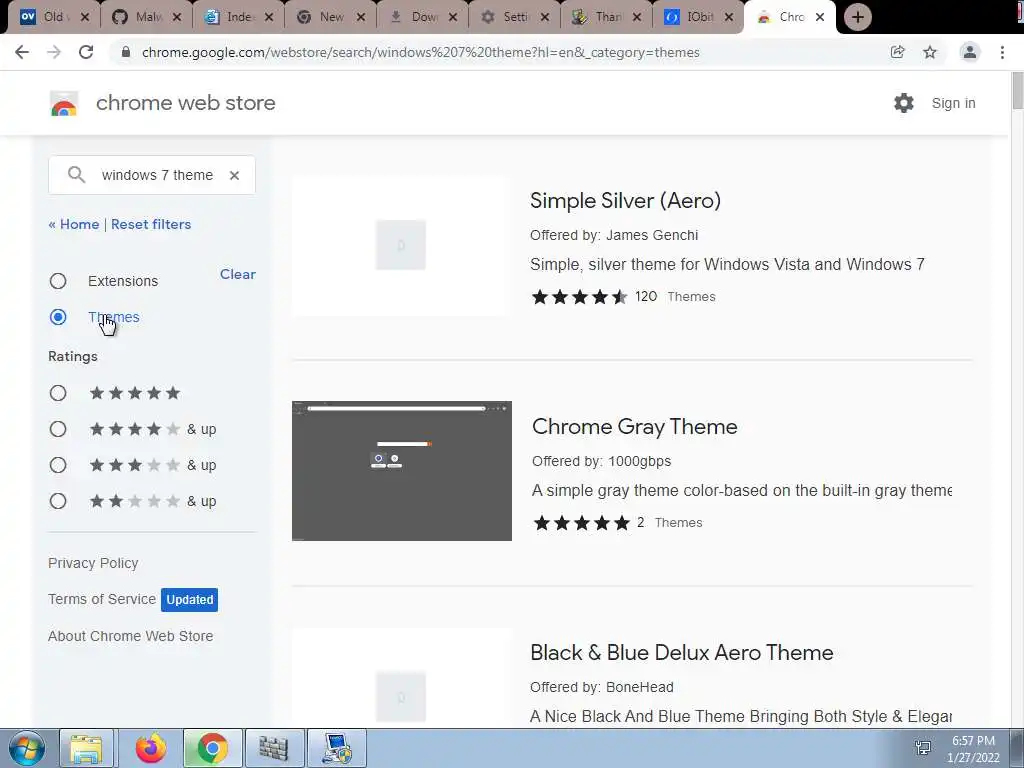Click the network tray icon
The height and width of the screenshot is (768, 1024).
click(923, 748)
